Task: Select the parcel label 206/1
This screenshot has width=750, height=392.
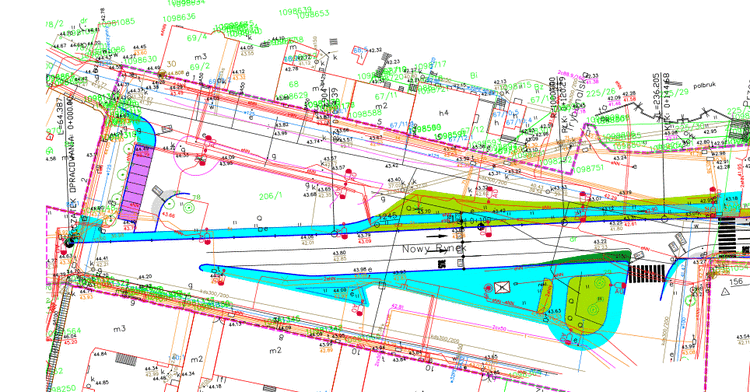Action: click(270, 196)
